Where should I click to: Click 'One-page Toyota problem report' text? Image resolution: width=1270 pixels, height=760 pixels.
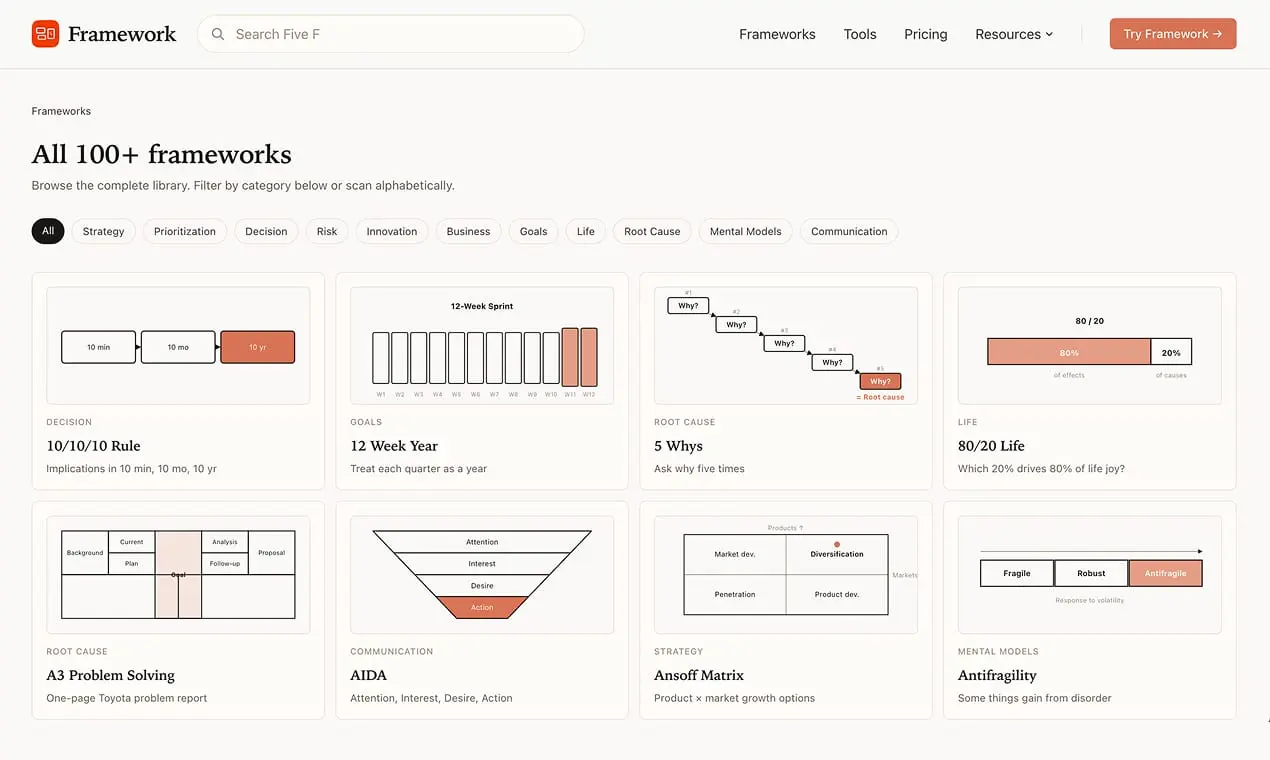pyautogui.click(x=127, y=698)
